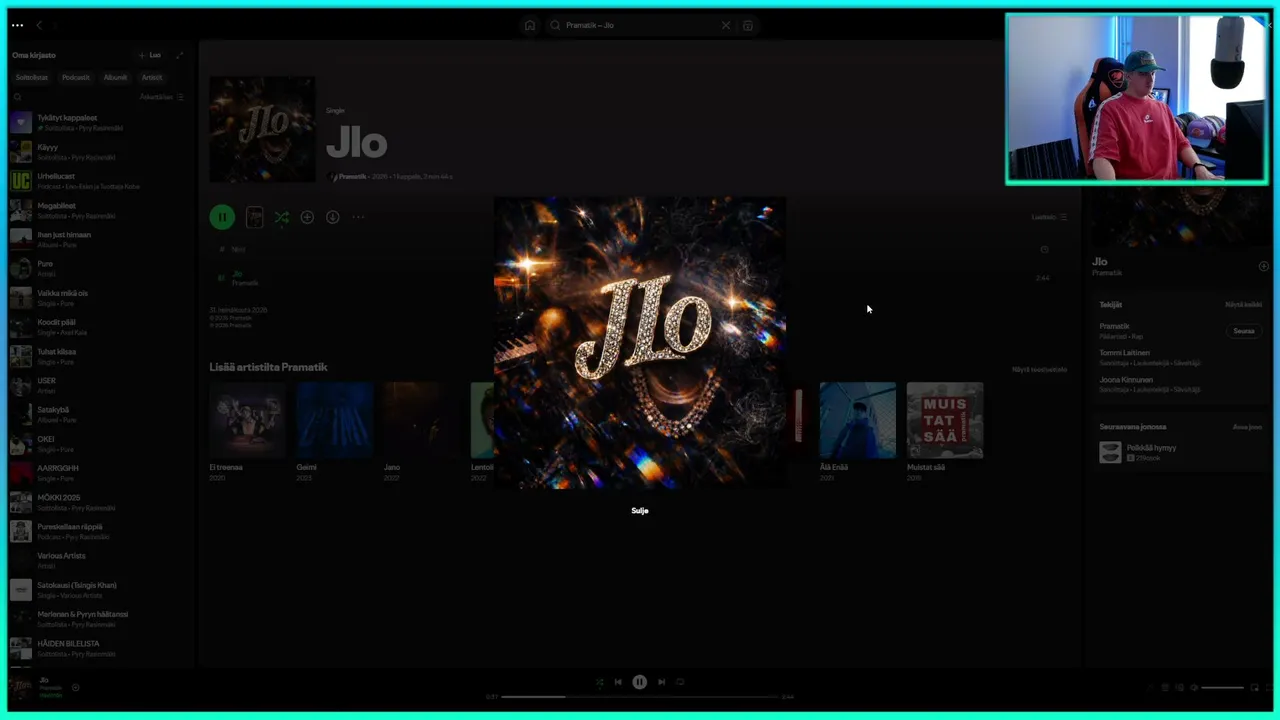Click the small Jlo cover on the album page
The image size is (1280, 720).
[262, 129]
